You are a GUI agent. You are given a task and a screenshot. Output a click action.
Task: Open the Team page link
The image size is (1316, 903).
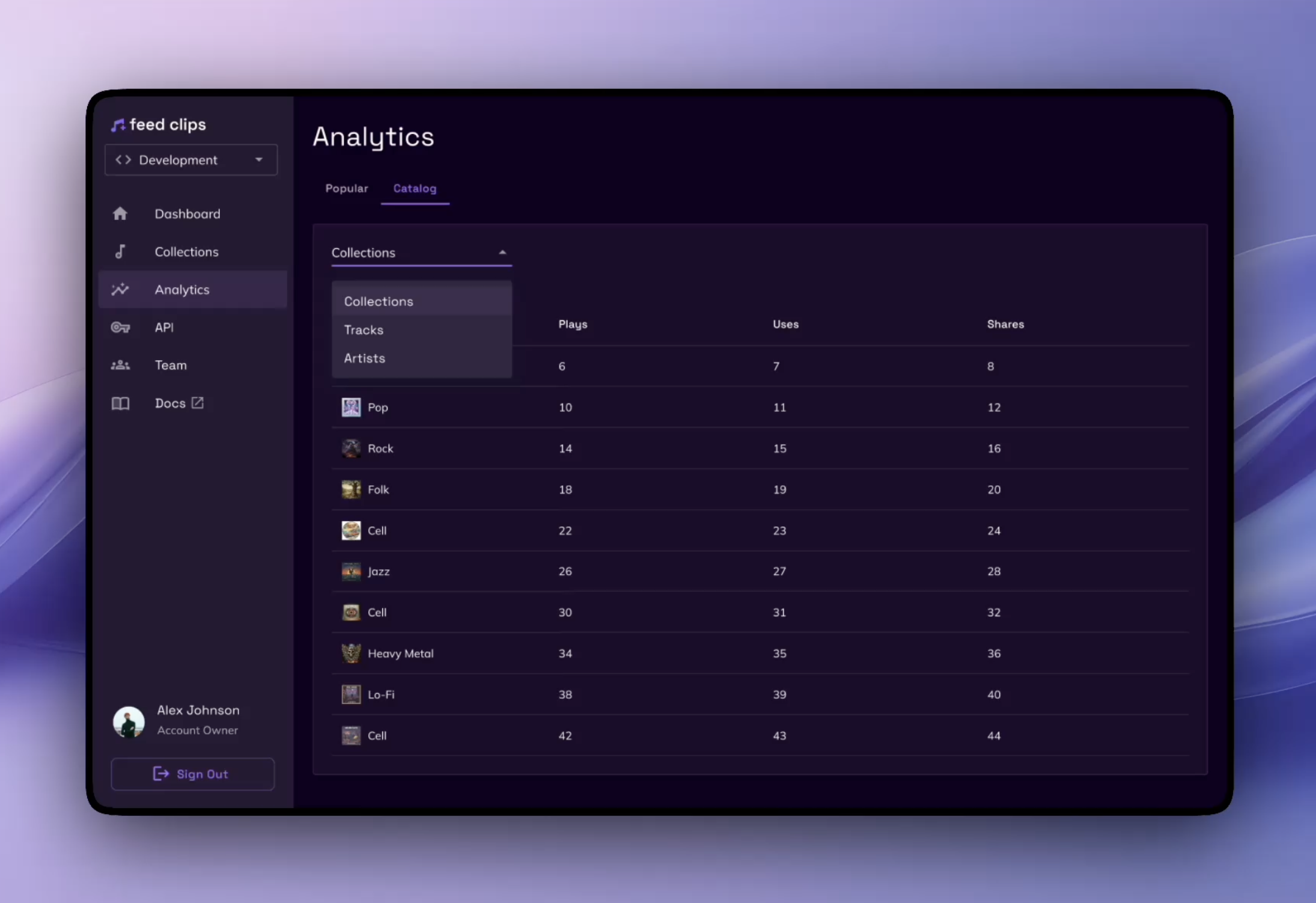(x=171, y=366)
